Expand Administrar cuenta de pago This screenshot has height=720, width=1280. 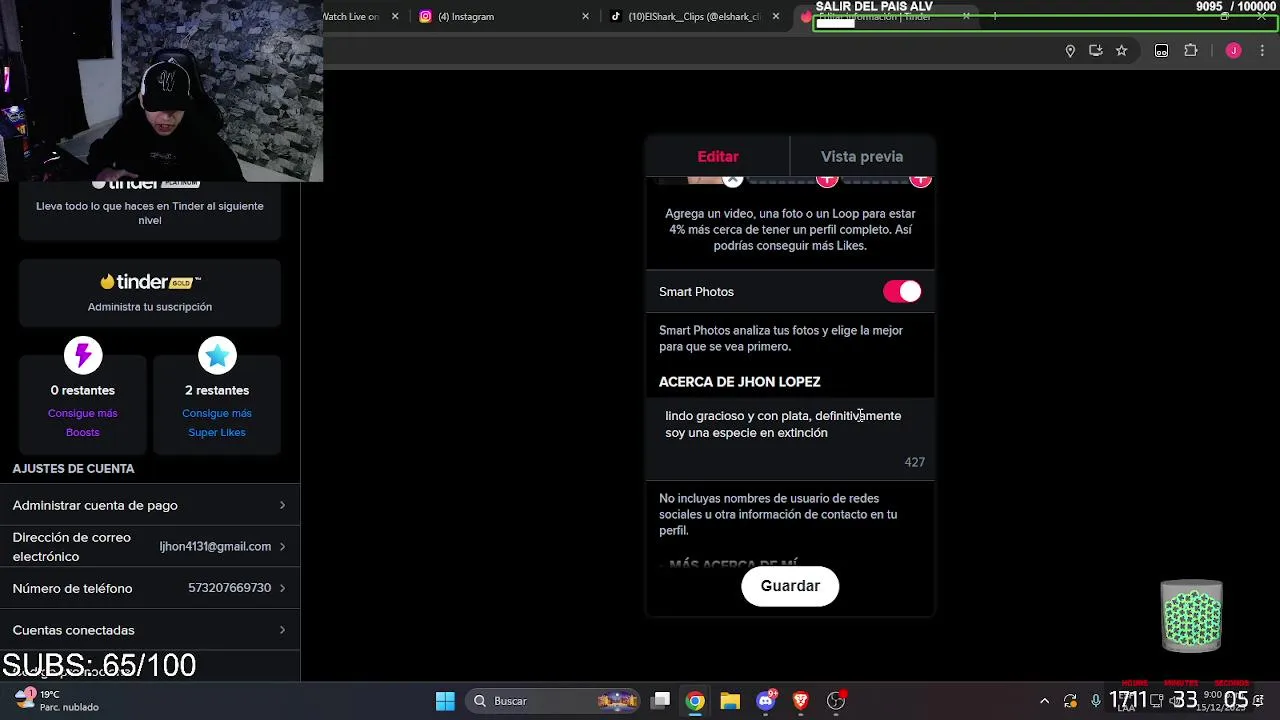(150, 505)
